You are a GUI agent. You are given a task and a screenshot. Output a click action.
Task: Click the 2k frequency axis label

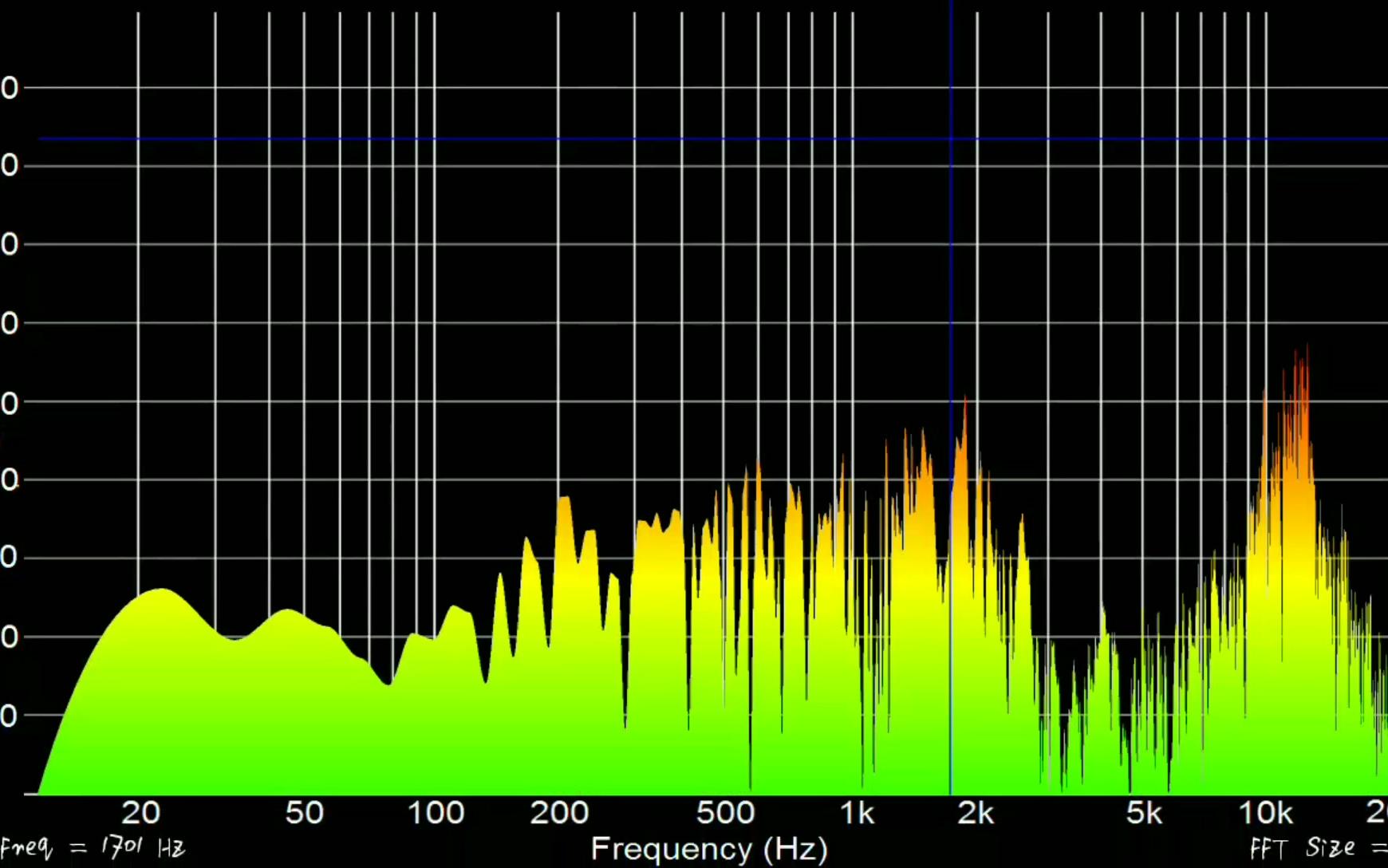click(x=976, y=813)
